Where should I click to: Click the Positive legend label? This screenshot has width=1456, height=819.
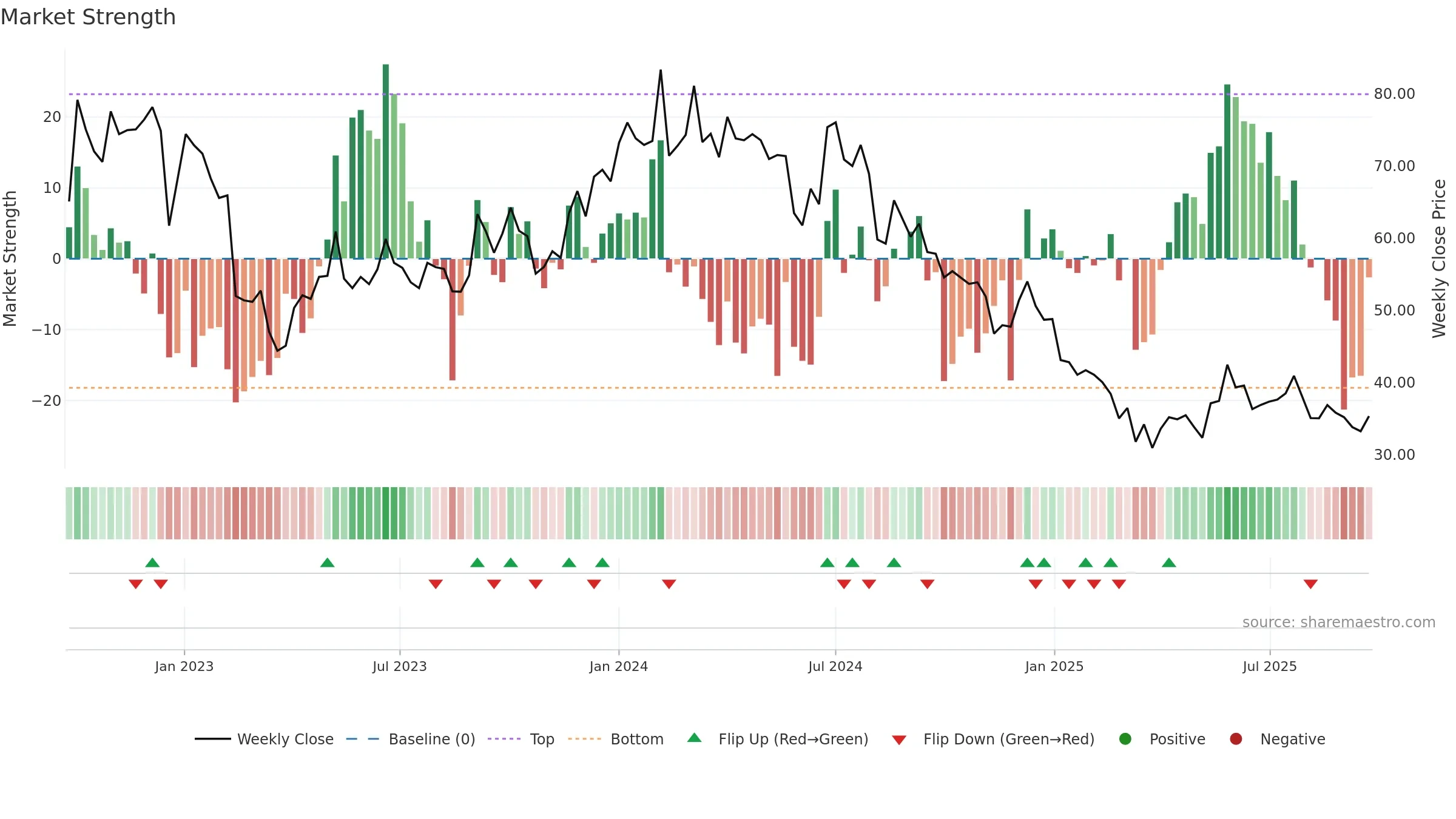[x=1177, y=739]
